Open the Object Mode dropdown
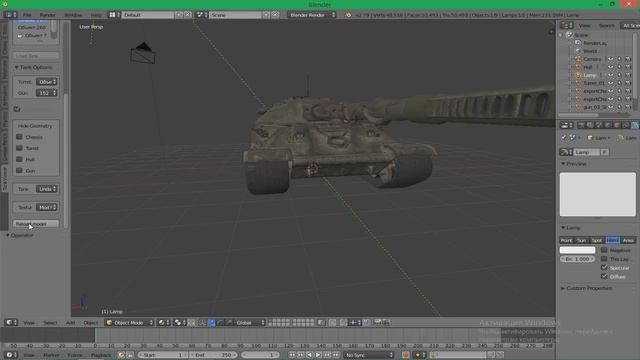Image resolution: width=640 pixels, height=360 pixels. click(x=129, y=323)
